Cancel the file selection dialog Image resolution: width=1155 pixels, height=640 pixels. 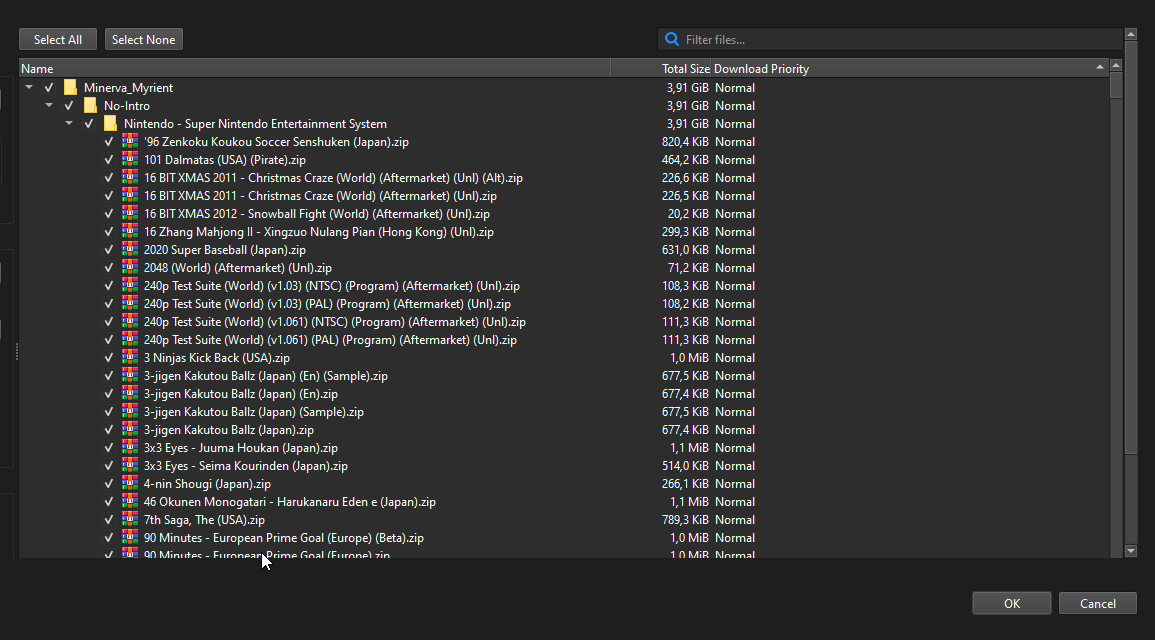[x=1098, y=603]
